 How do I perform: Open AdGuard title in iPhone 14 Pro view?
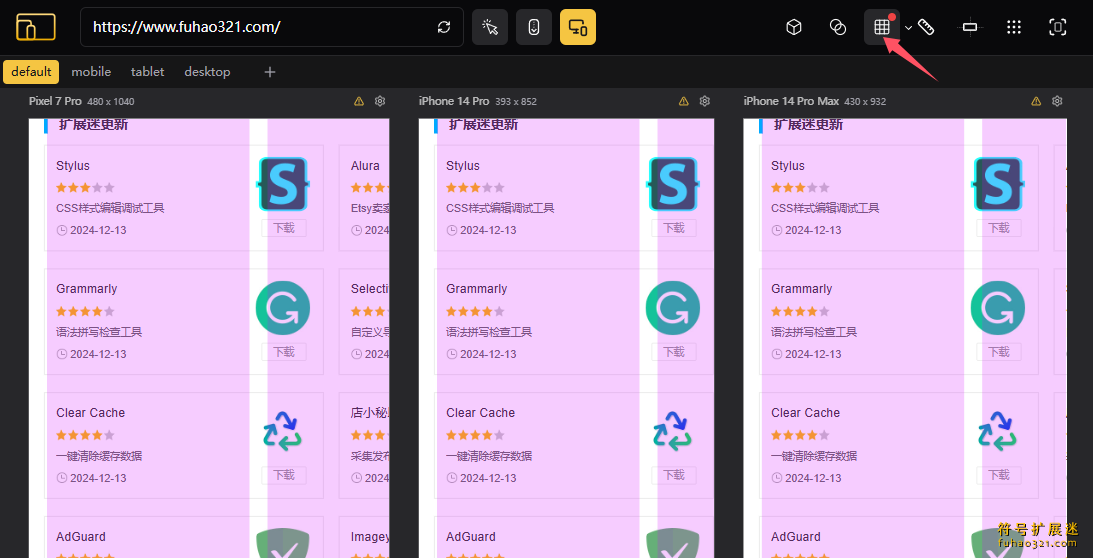coord(471,537)
